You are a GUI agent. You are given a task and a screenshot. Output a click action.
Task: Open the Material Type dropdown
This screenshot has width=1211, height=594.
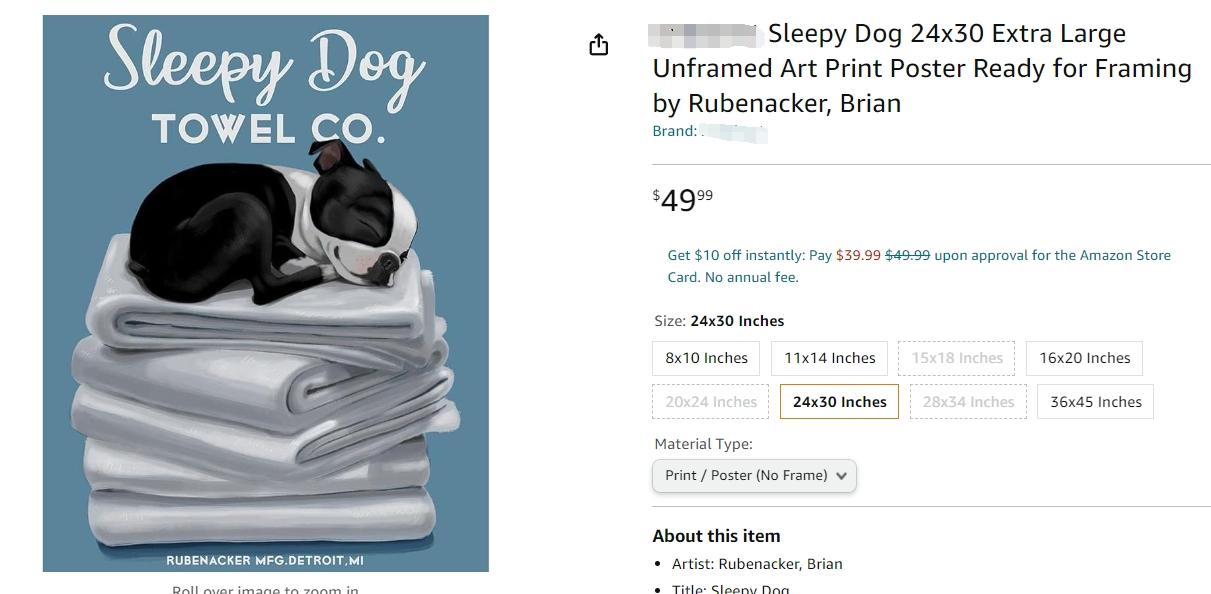tap(754, 476)
